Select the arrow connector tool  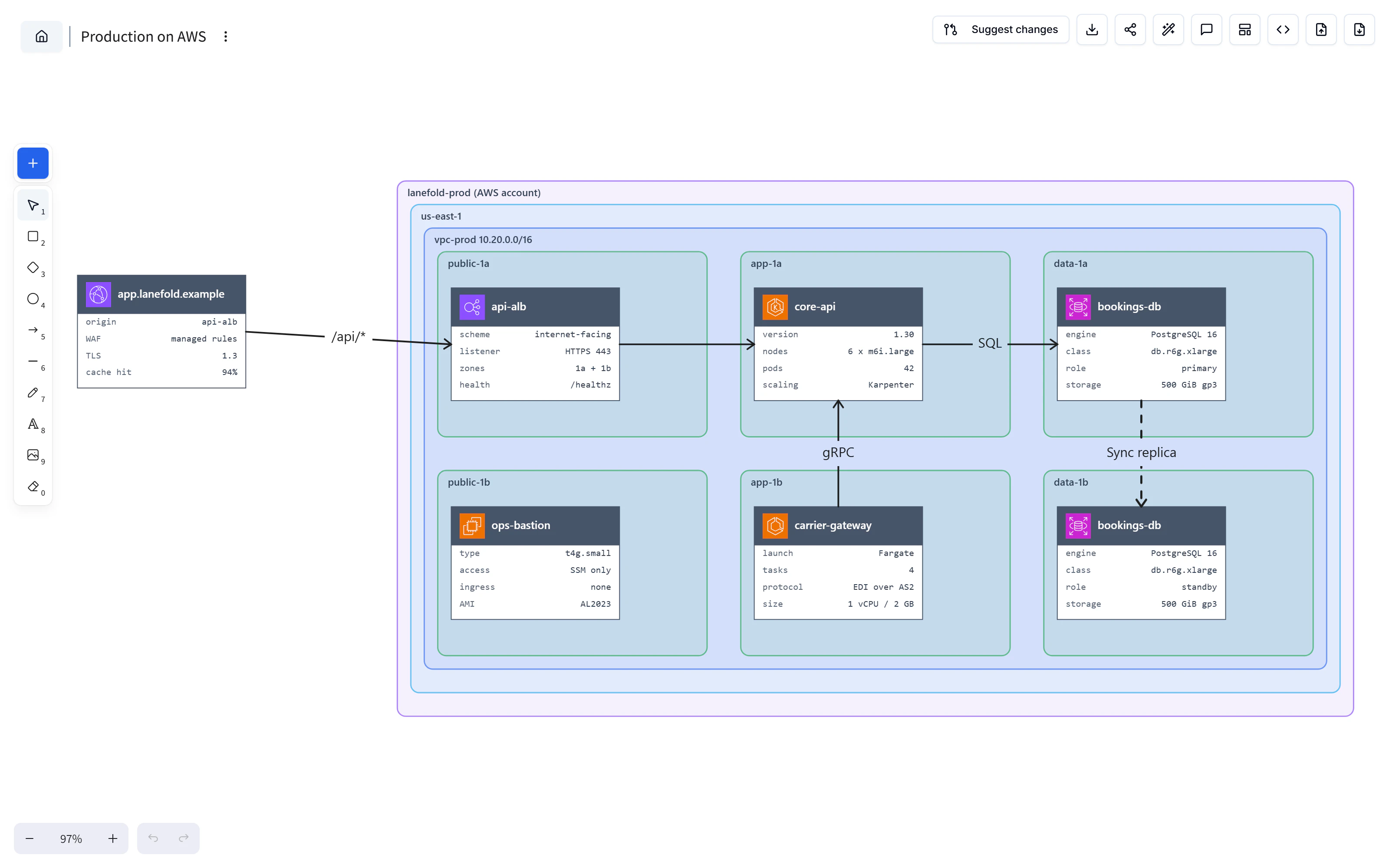33,330
